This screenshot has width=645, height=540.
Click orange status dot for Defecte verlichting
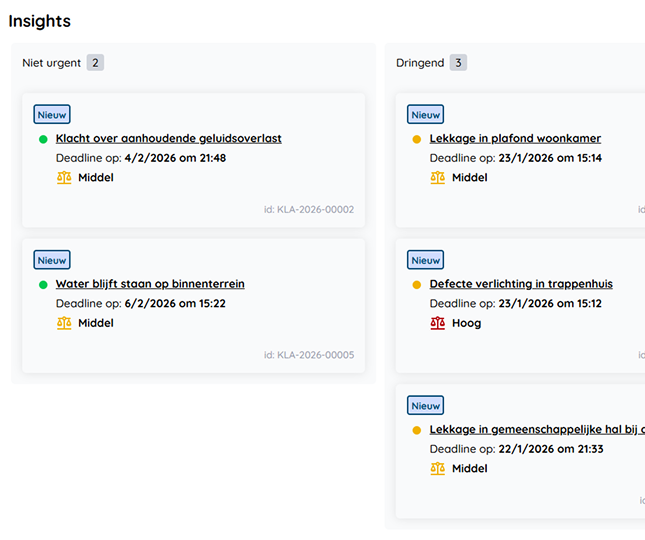pyautogui.click(x=417, y=284)
